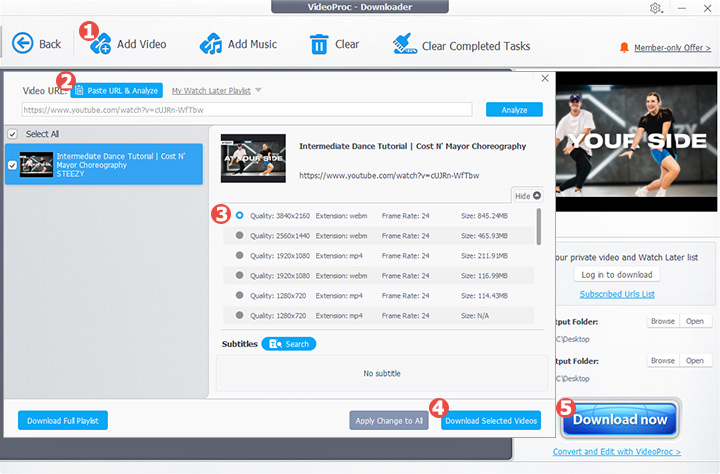Screen dimensions: 720x474
Task: Search for subtitles with Search button
Action: coord(288,344)
